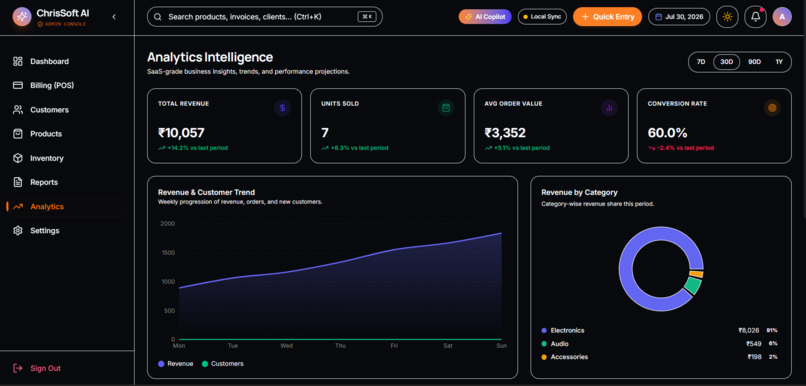Click the Billing credit card icon
The image size is (806, 386).
pyautogui.click(x=18, y=85)
